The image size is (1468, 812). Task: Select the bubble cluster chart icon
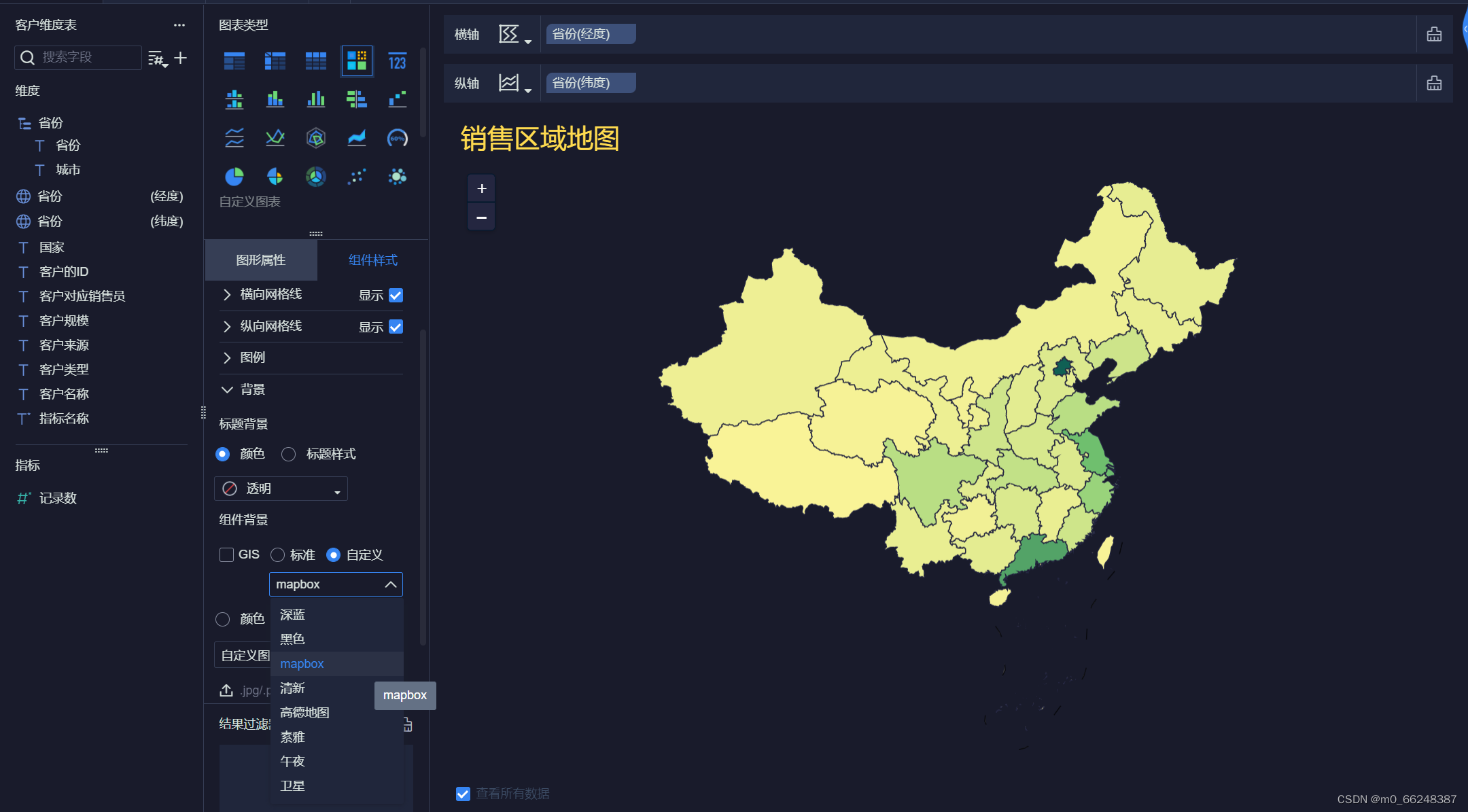click(398, 177)
